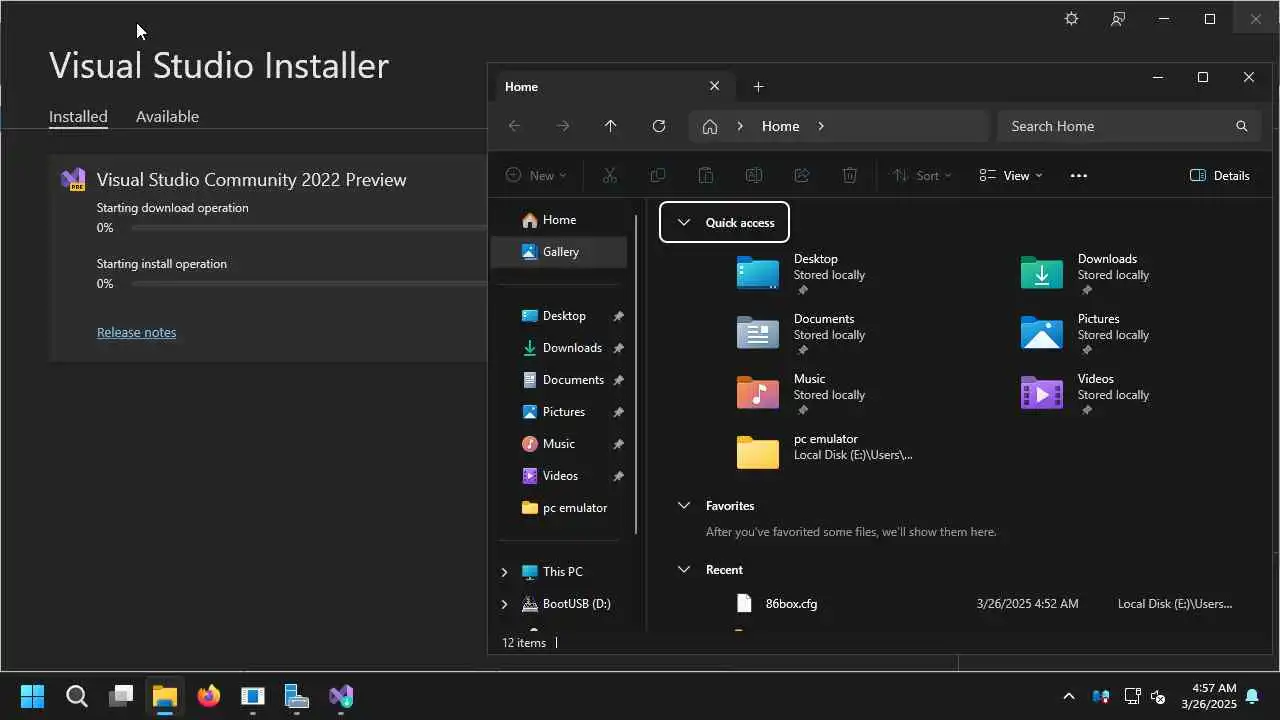Show hidden tray icons
1280x720 pixels.
1068,696
